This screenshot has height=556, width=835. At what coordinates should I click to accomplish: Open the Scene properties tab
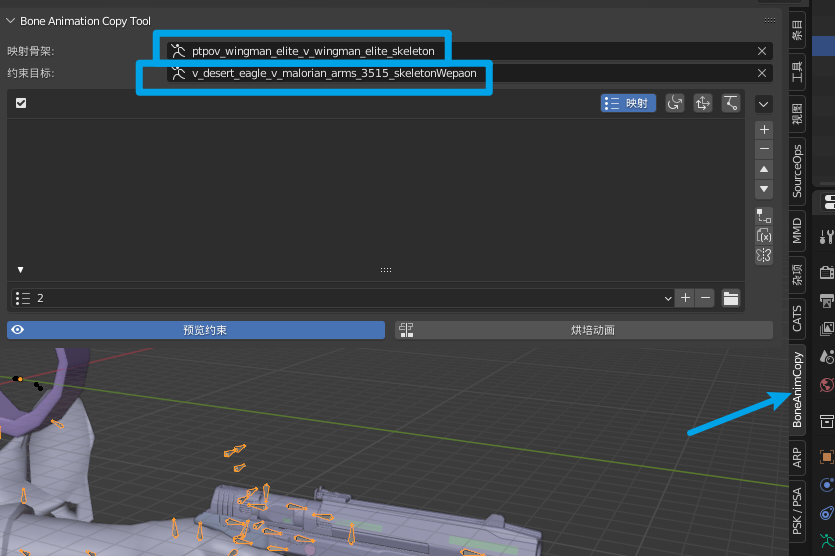(x=826, y=356)
